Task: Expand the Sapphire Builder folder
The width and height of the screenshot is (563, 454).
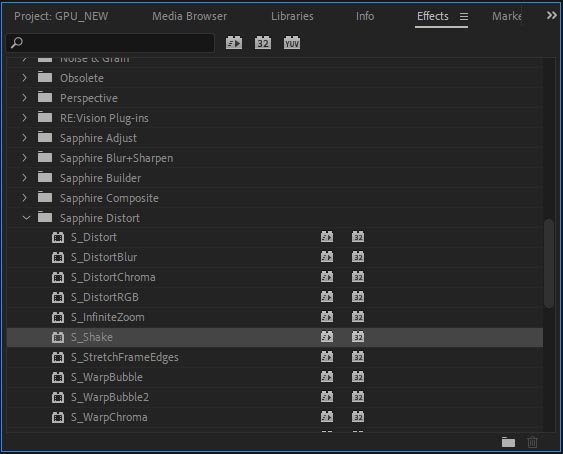Action: point(24,178)
